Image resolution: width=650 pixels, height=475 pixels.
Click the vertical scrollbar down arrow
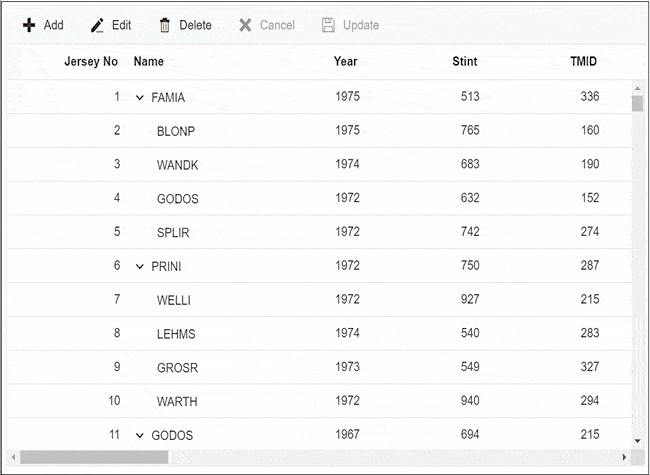(638, 440)
